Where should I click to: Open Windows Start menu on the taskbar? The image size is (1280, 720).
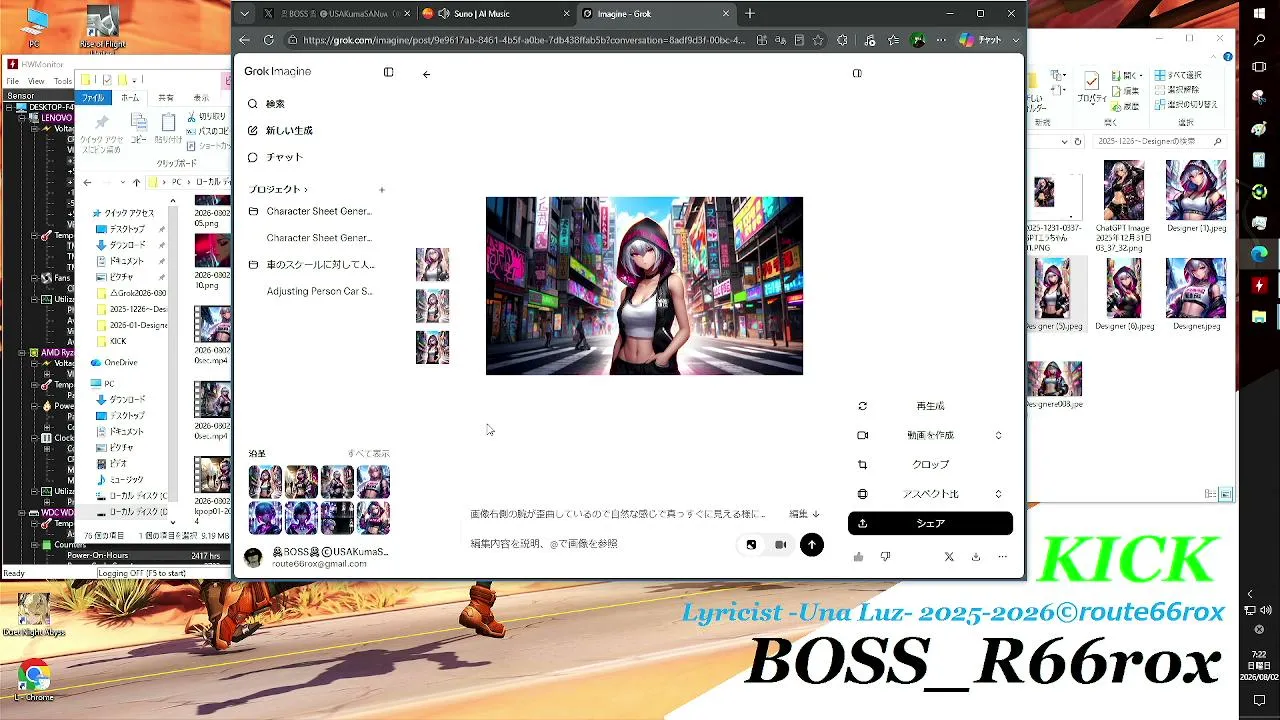[x=1259, y=13]
